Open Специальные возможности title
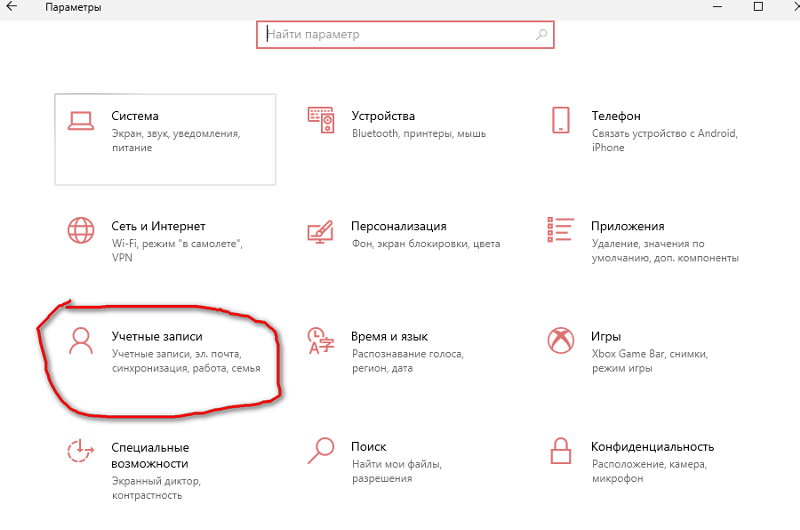The height and width of the screenshot is (530, 800). [150, 456]
